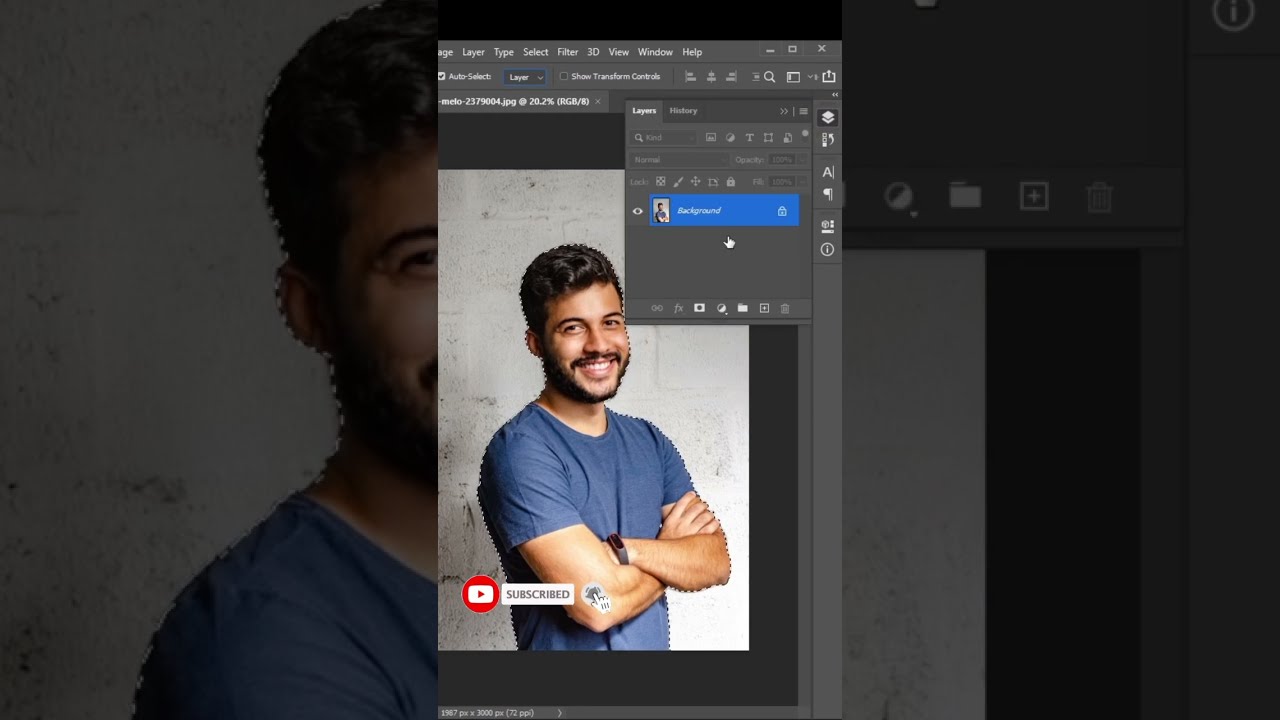Click the link layers icon
The image size is (1280, 720).
(657, 308)
